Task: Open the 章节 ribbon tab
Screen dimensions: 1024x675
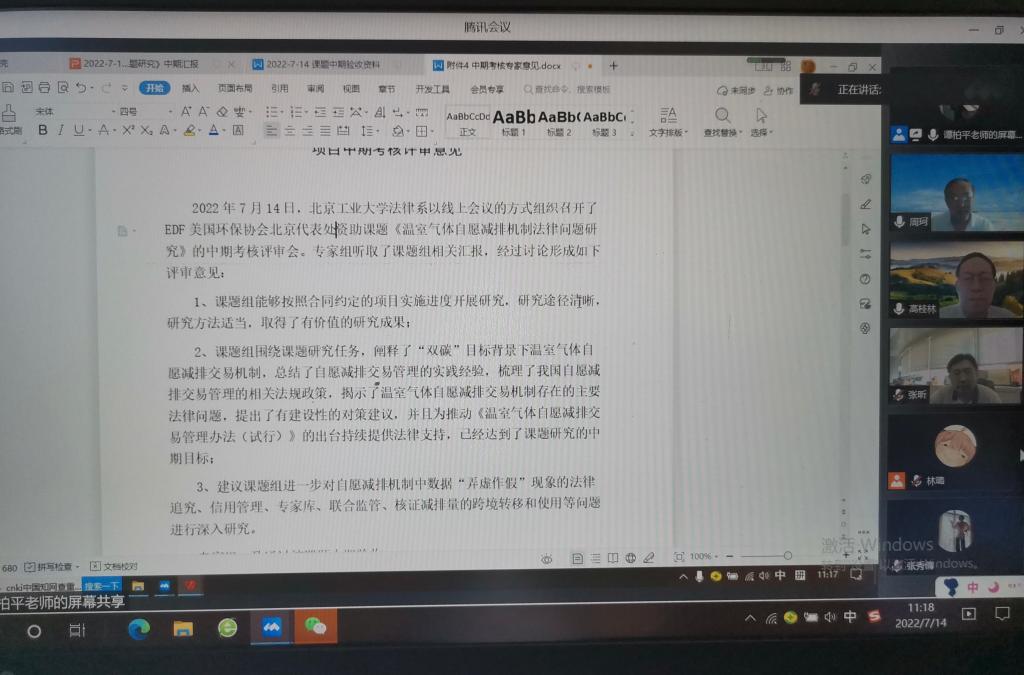Action: coord(387,89)
